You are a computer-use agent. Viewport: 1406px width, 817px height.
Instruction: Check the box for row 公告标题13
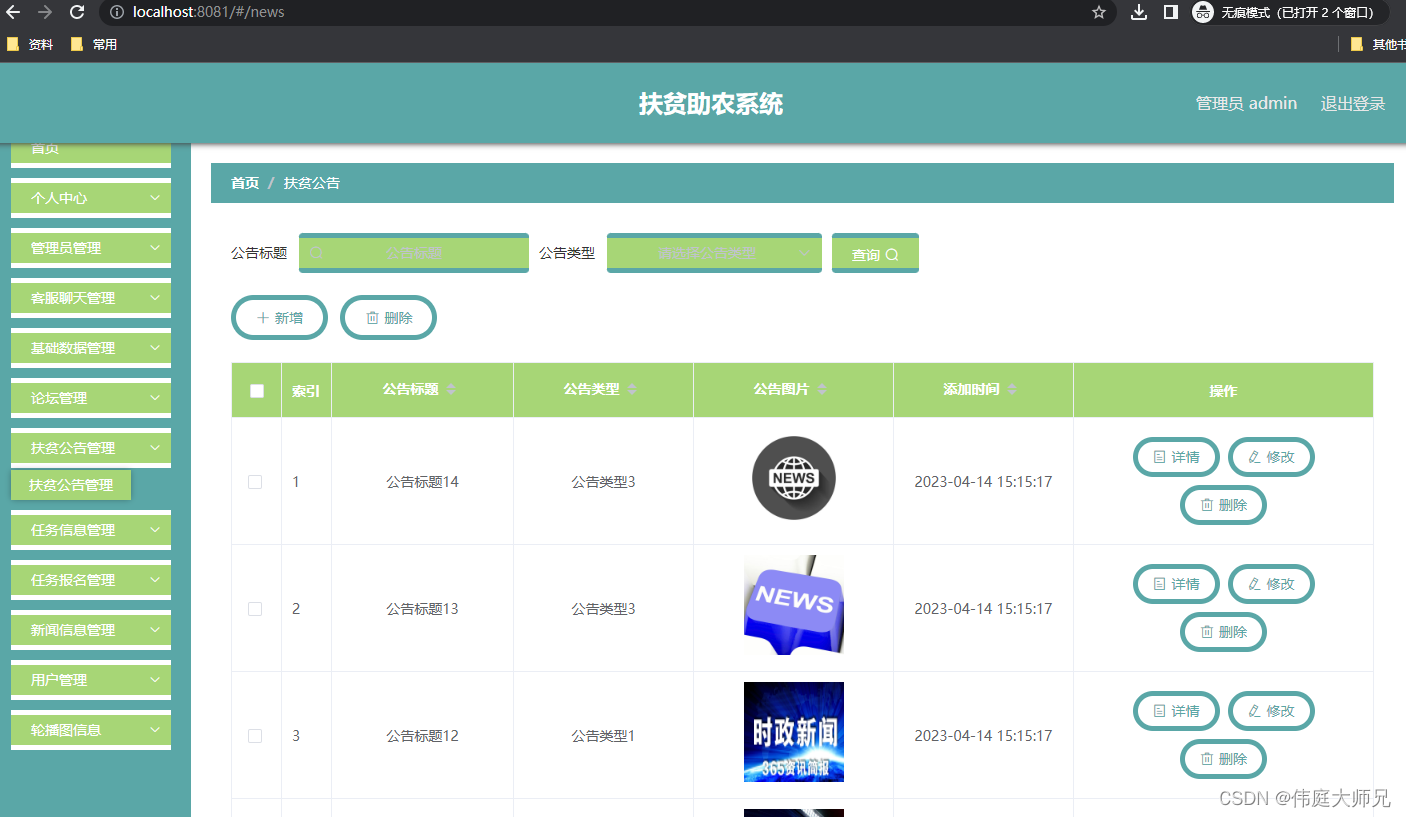[255, 609]
